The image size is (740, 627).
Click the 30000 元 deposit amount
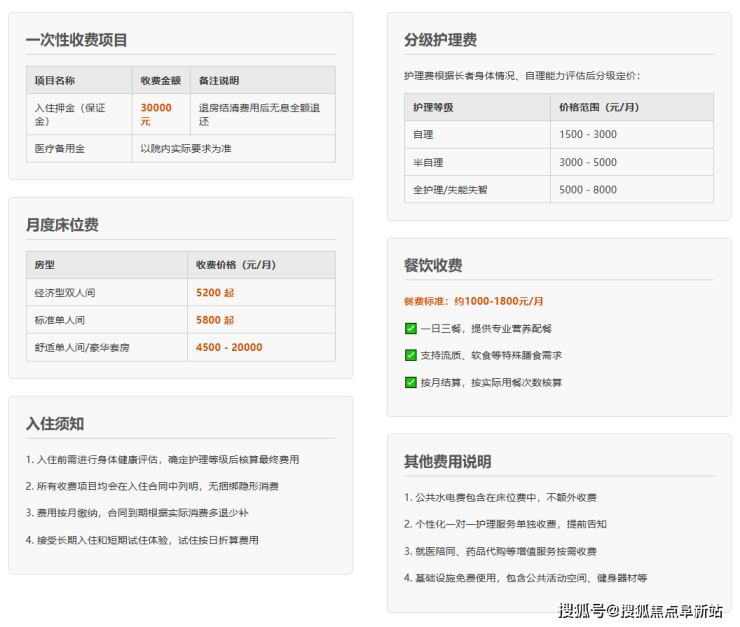(156, 115)
